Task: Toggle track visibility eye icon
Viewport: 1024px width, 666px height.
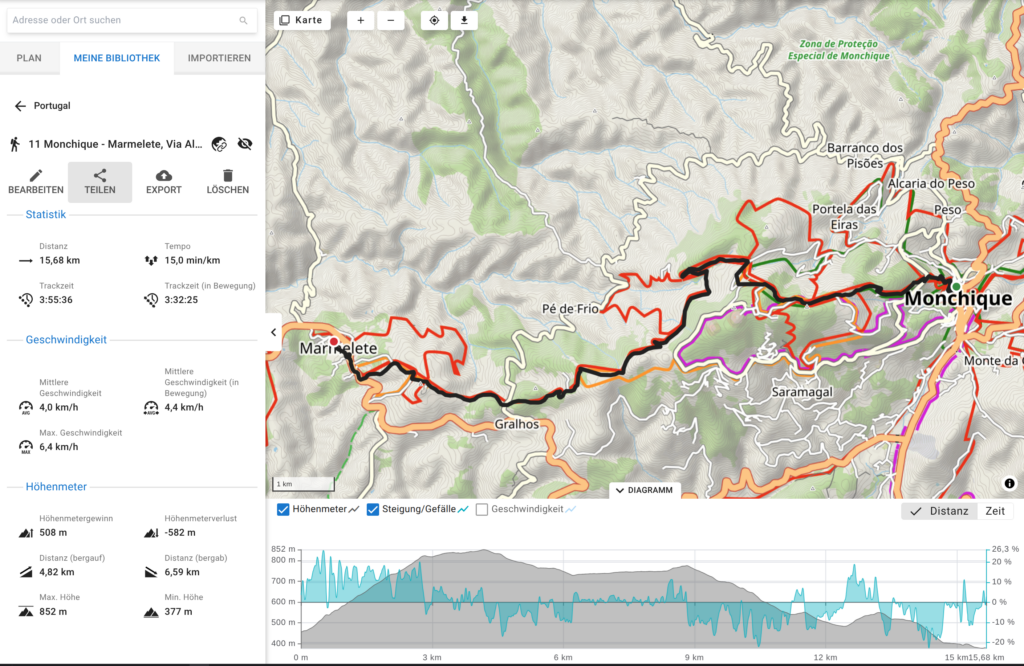Action: (x=246, y=144)
